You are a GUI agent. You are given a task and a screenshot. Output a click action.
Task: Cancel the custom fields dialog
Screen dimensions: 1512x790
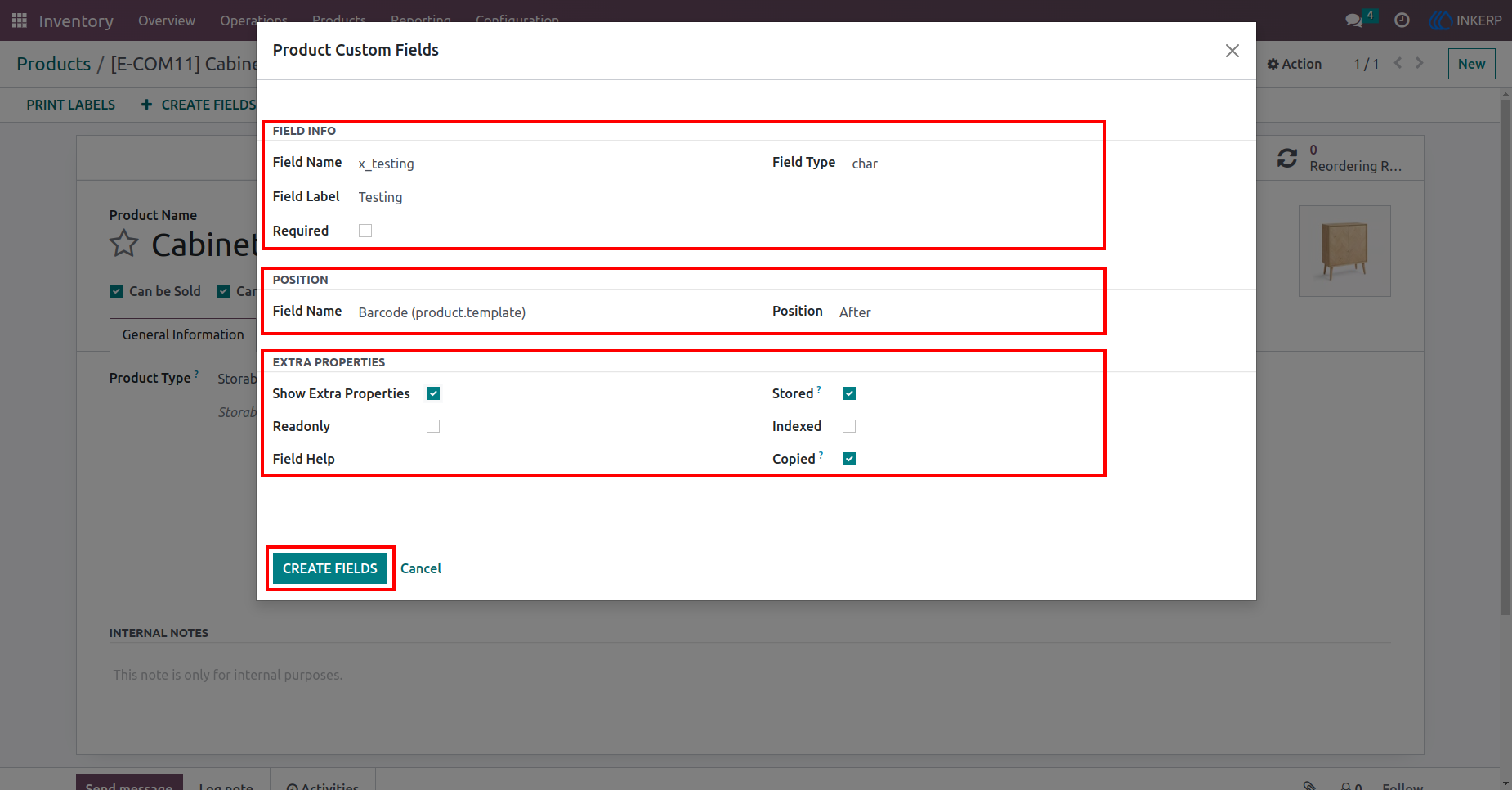pos(421,568)
